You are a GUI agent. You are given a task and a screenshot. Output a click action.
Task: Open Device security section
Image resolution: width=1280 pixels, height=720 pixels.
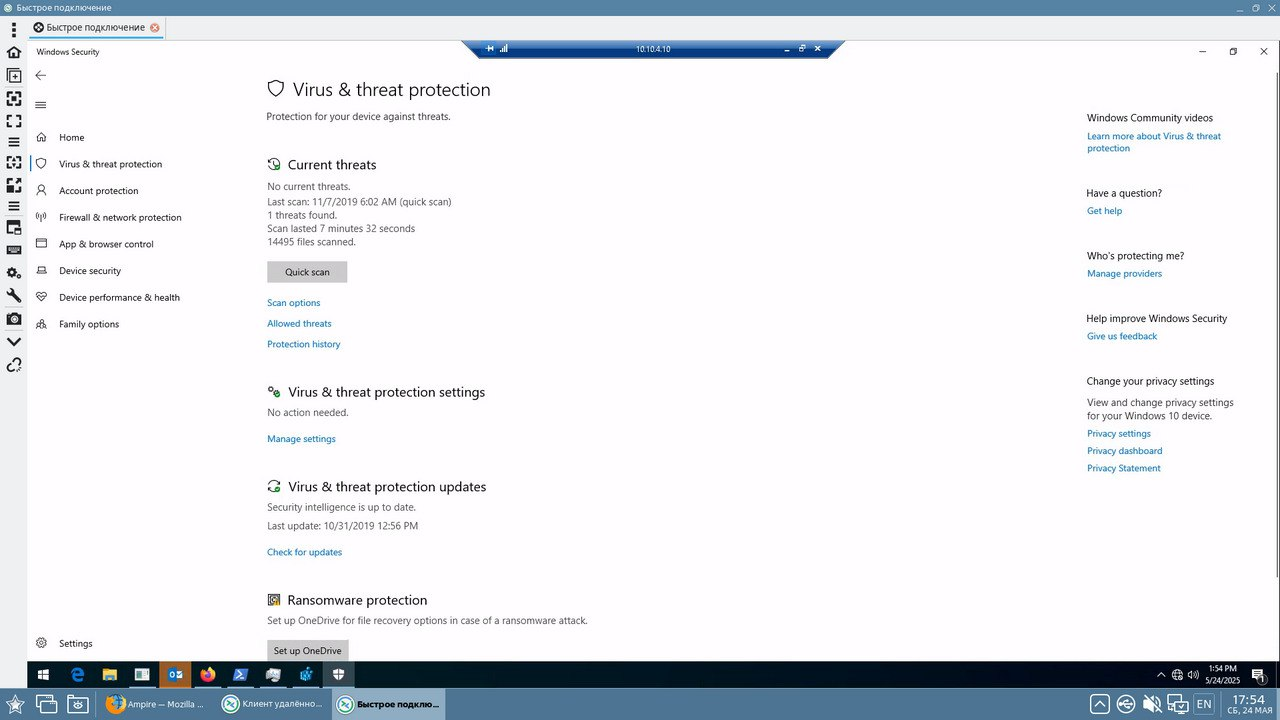90,271
